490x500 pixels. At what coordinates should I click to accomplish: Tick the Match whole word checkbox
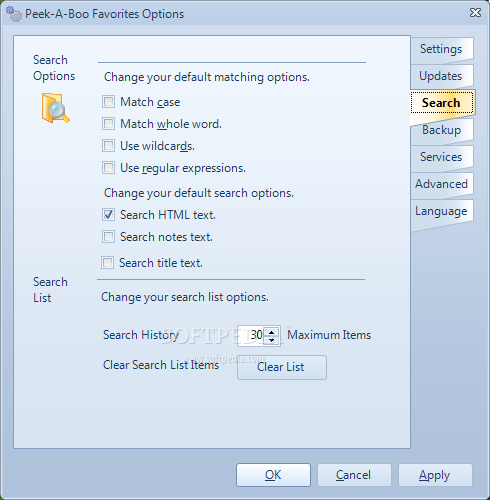tap(108, 124)
